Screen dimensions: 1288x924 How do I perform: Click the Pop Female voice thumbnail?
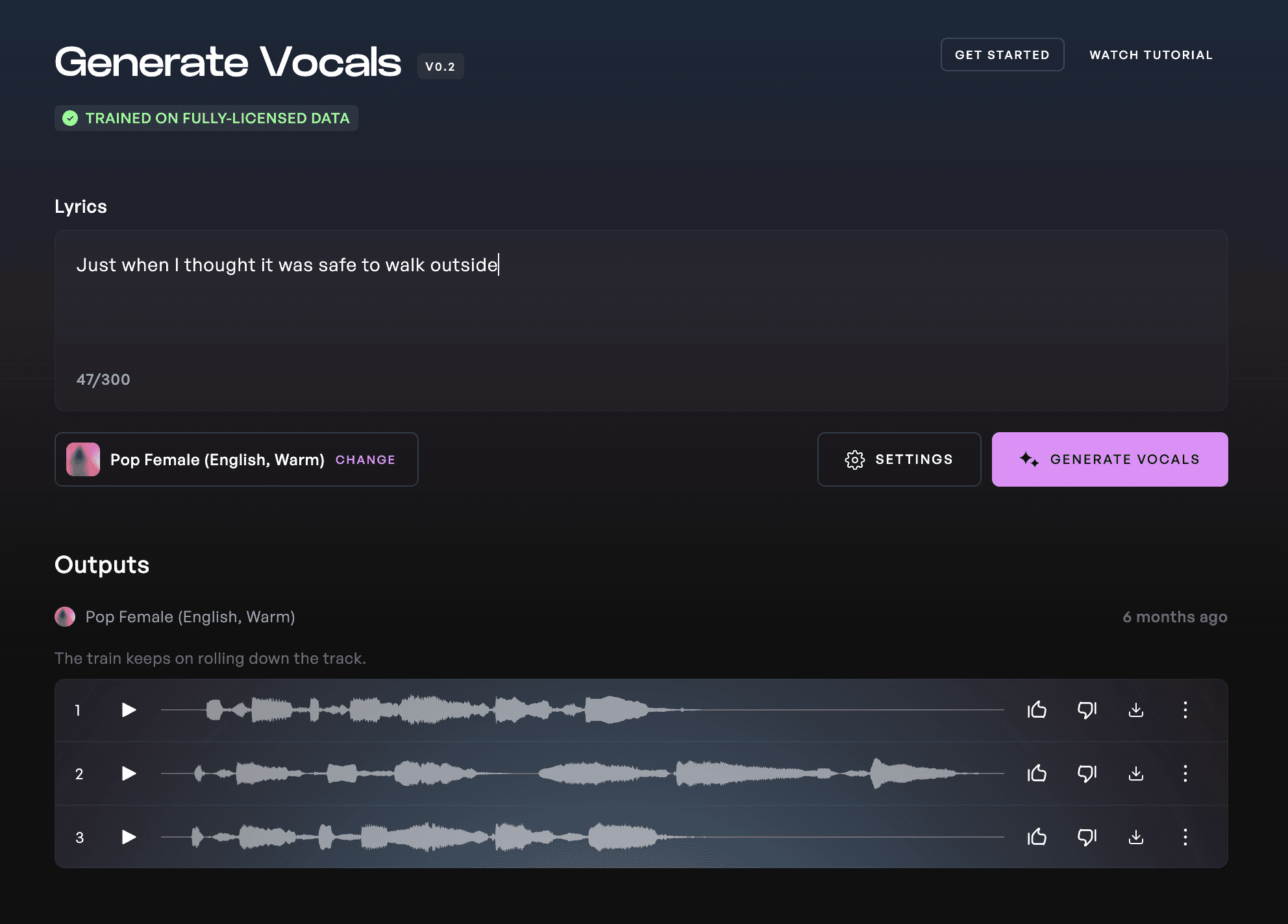[x=83, y=459]
